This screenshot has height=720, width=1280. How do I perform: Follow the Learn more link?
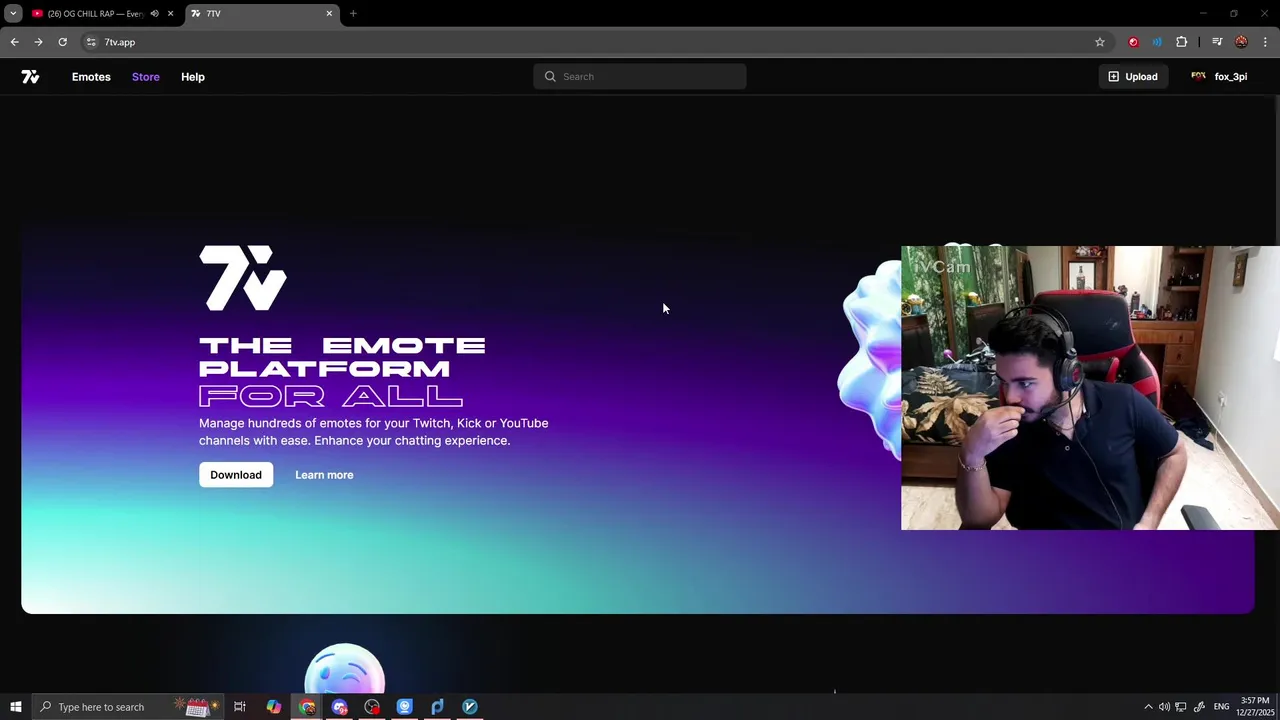coord(324,475)
